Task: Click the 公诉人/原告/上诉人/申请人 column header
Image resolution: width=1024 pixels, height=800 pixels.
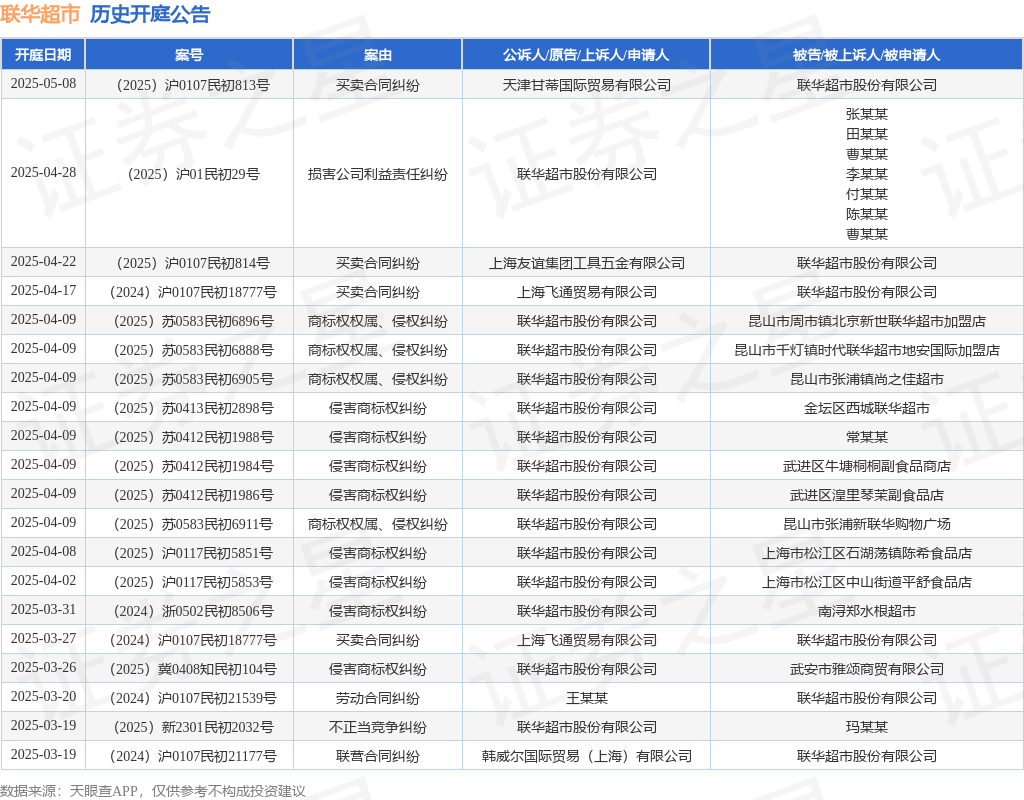Action: pos(586,55)
